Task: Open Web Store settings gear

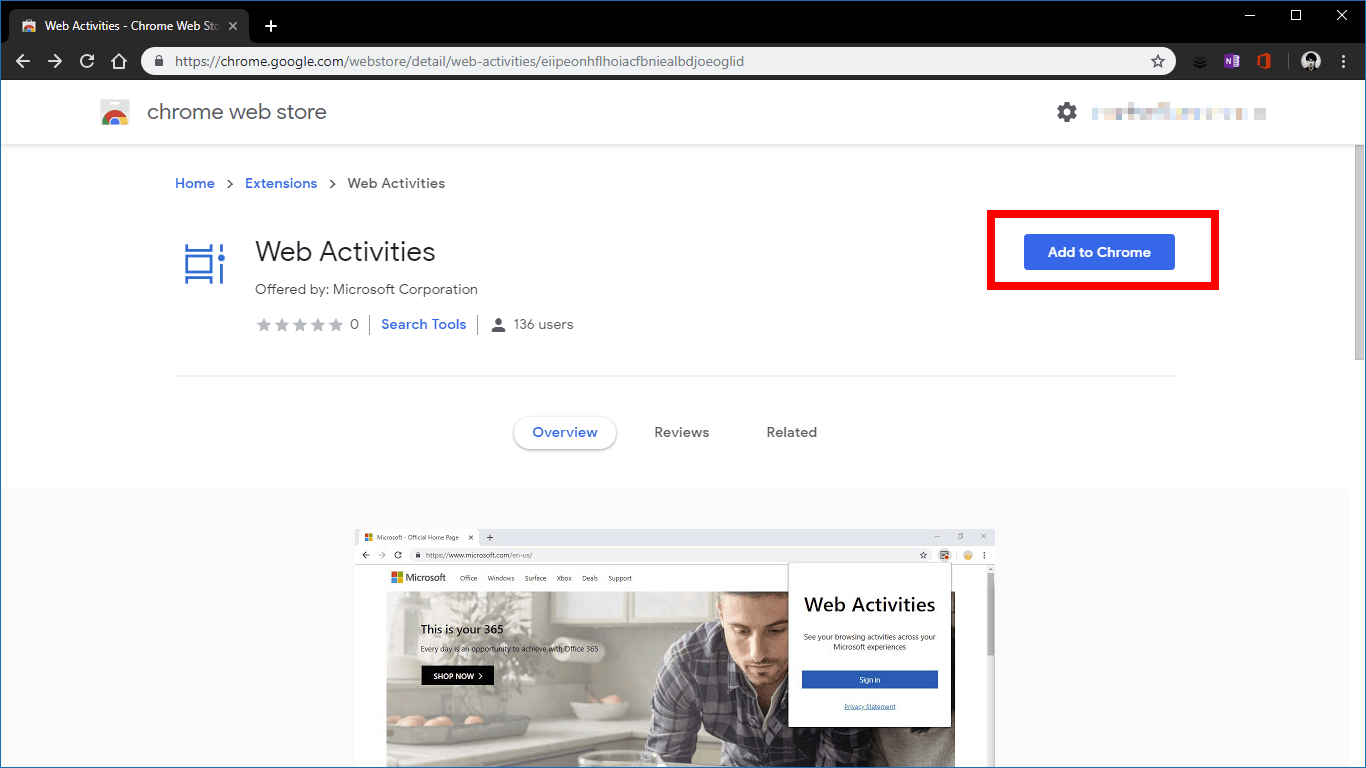Action: pos(1067,112)
